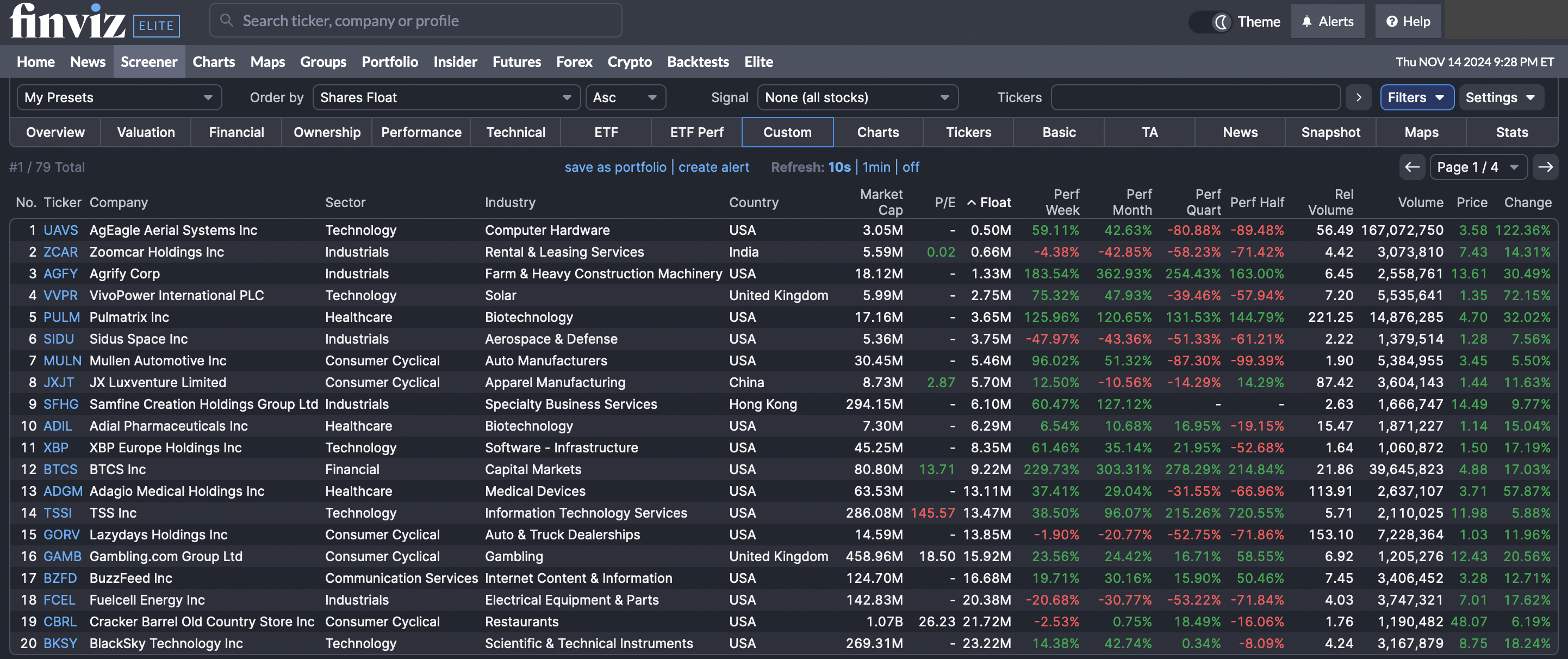
Task: Open the My Presets dropdown
Action: pyautogui.click(x=119, y=97)
